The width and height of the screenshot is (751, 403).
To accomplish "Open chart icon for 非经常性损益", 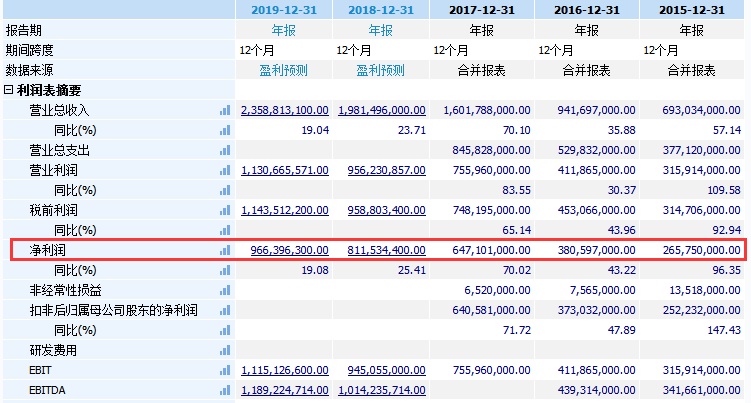I will tap(225, 290).
